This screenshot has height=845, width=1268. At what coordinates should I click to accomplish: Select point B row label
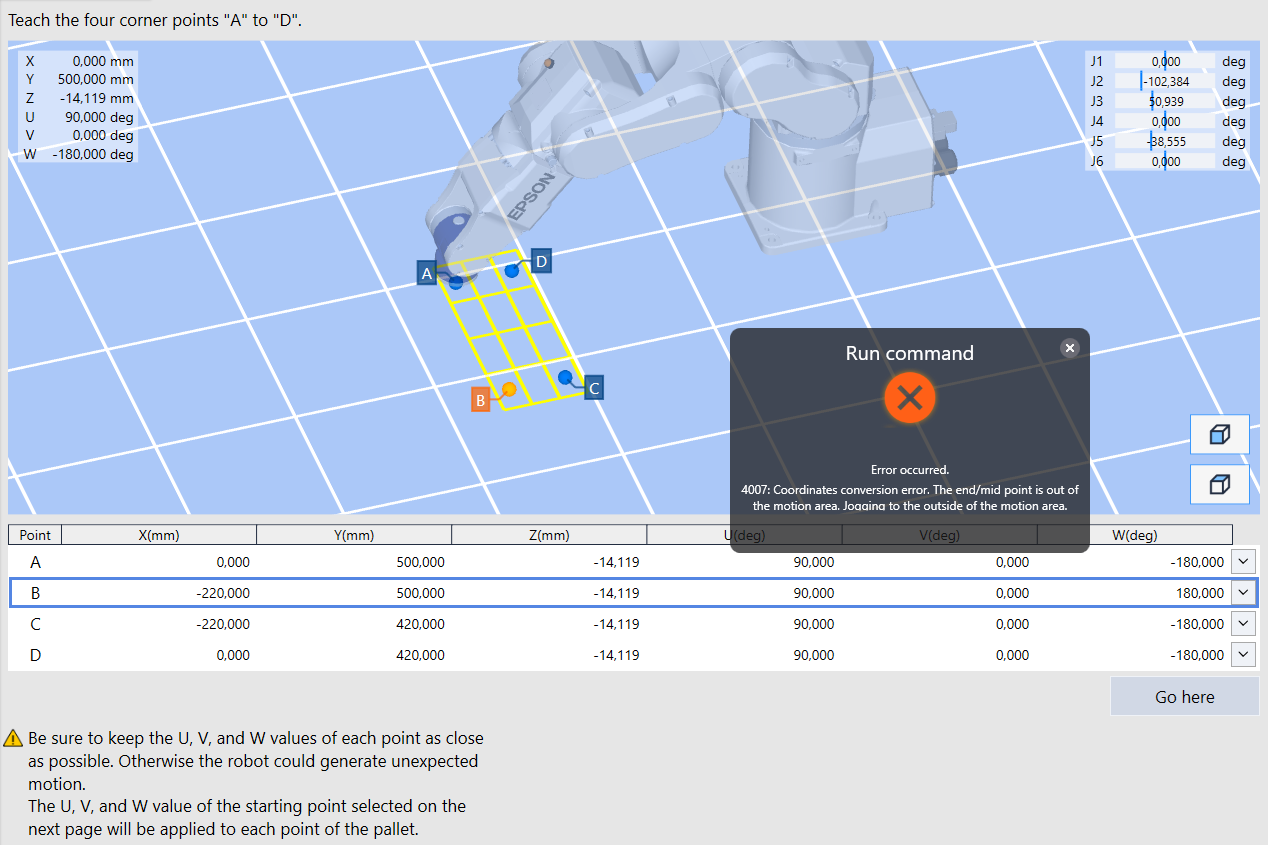pos(35,593)
